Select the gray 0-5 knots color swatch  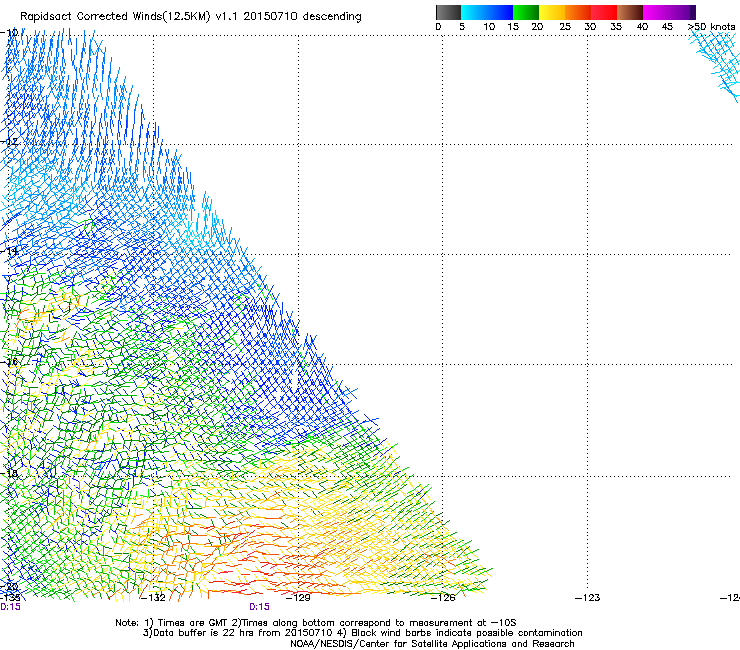pyautogui.click(x=449, y=12)
